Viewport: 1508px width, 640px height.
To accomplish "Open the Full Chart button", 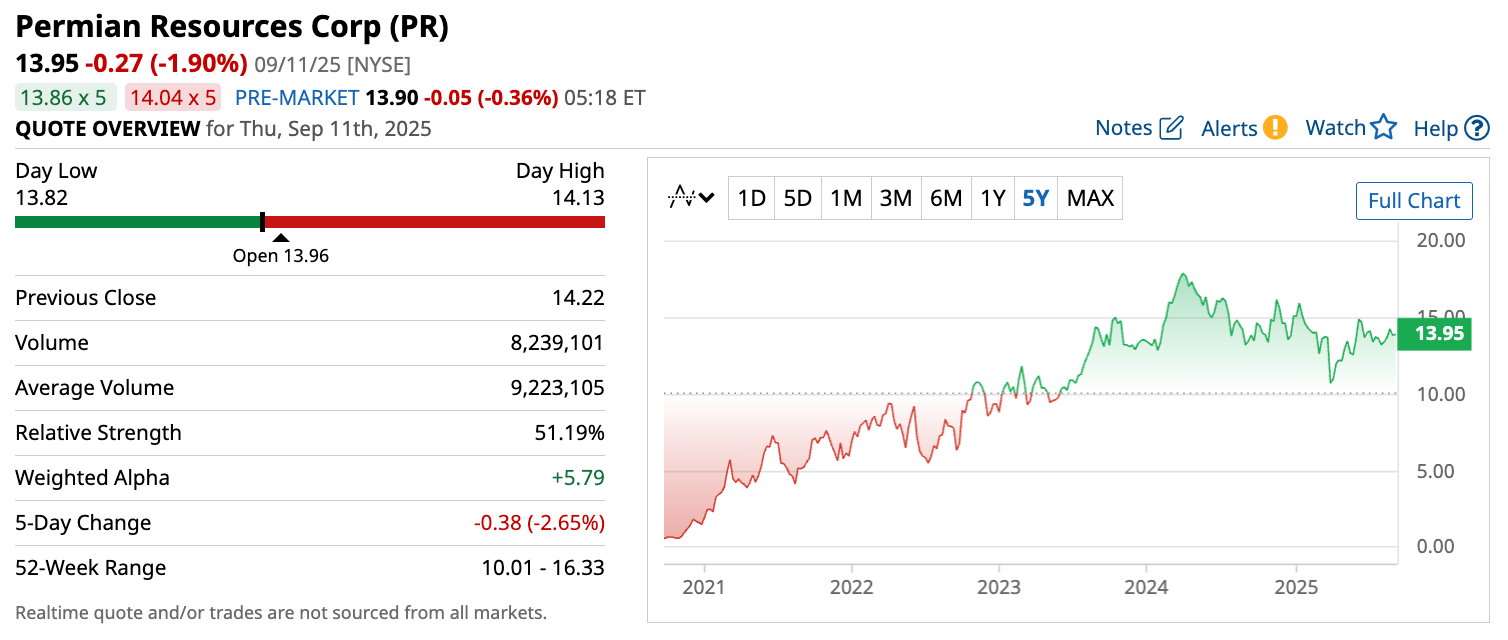I will click(x=1414, y=201).
